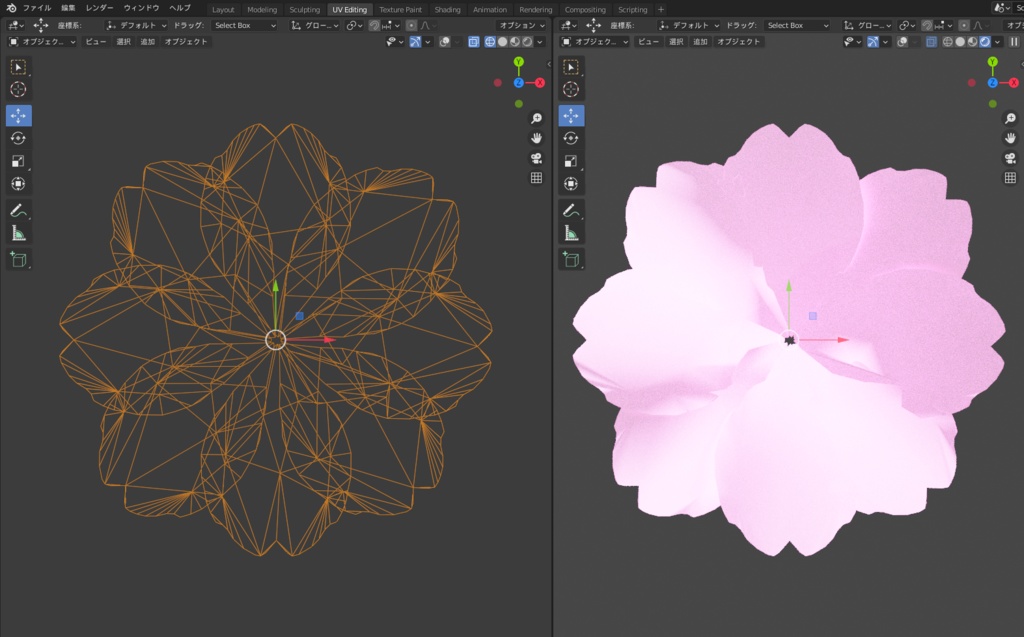Click the red X axis on left gizmo
The image size is (1024, 637).
click(540, 82)
